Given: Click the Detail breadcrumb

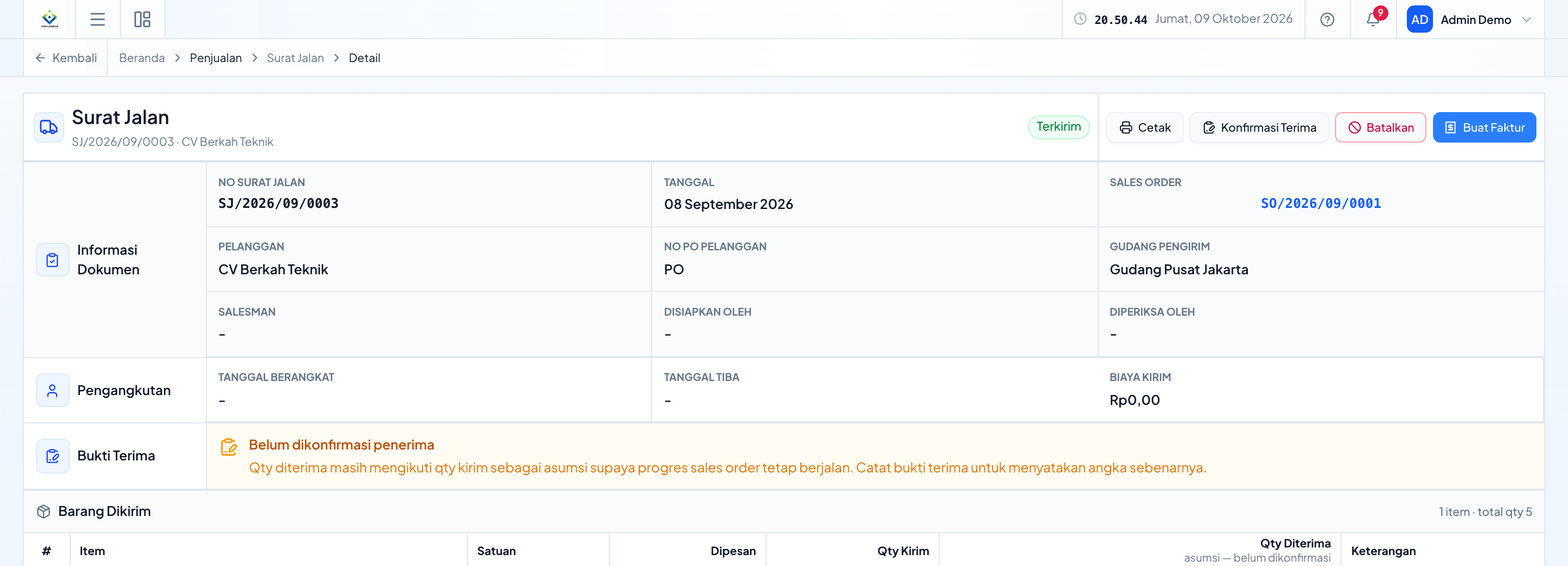Looking at the screenshot, I should click(x=364, y=58).
